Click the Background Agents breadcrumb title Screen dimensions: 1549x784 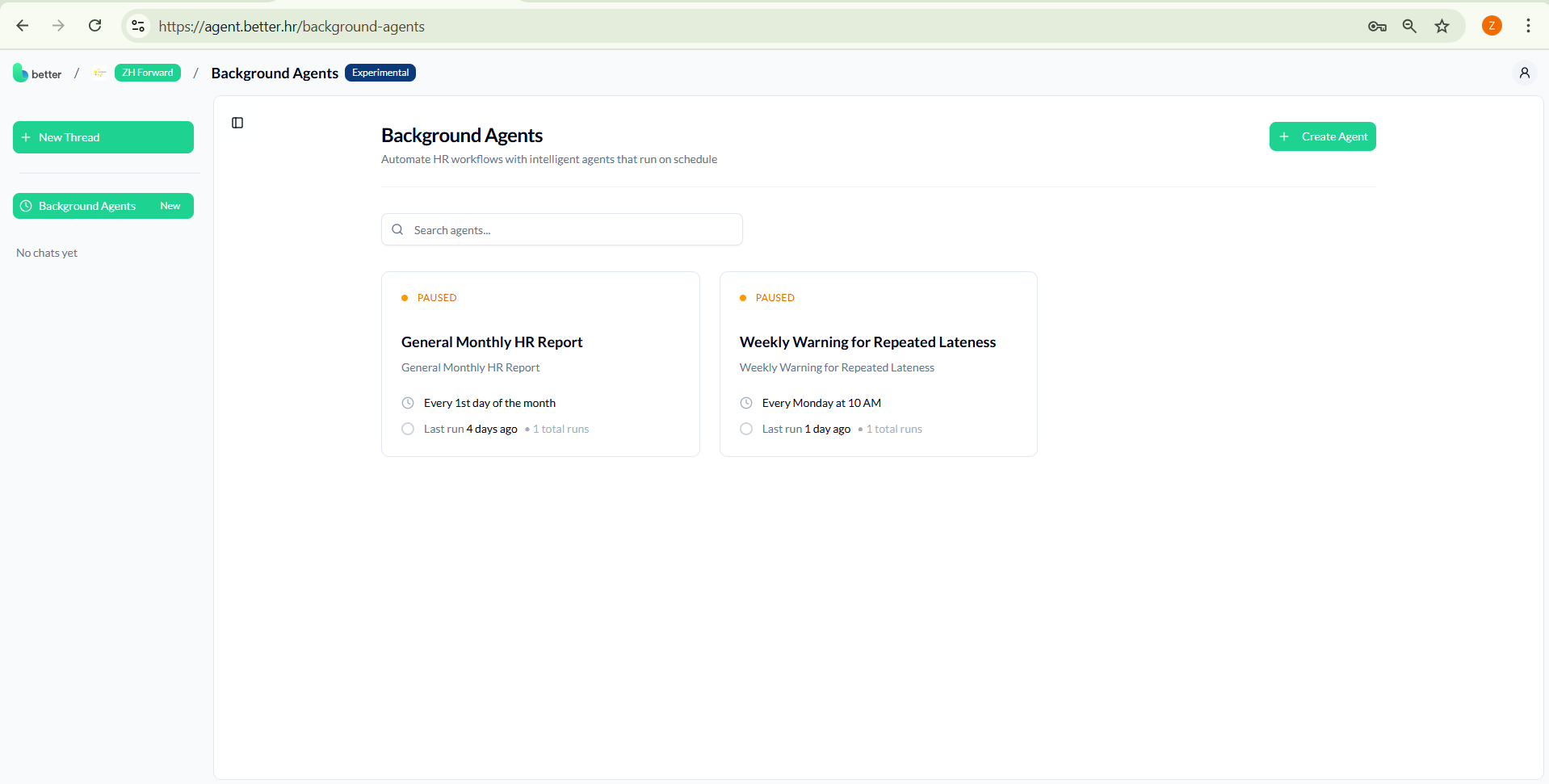(x=275, y=73)
